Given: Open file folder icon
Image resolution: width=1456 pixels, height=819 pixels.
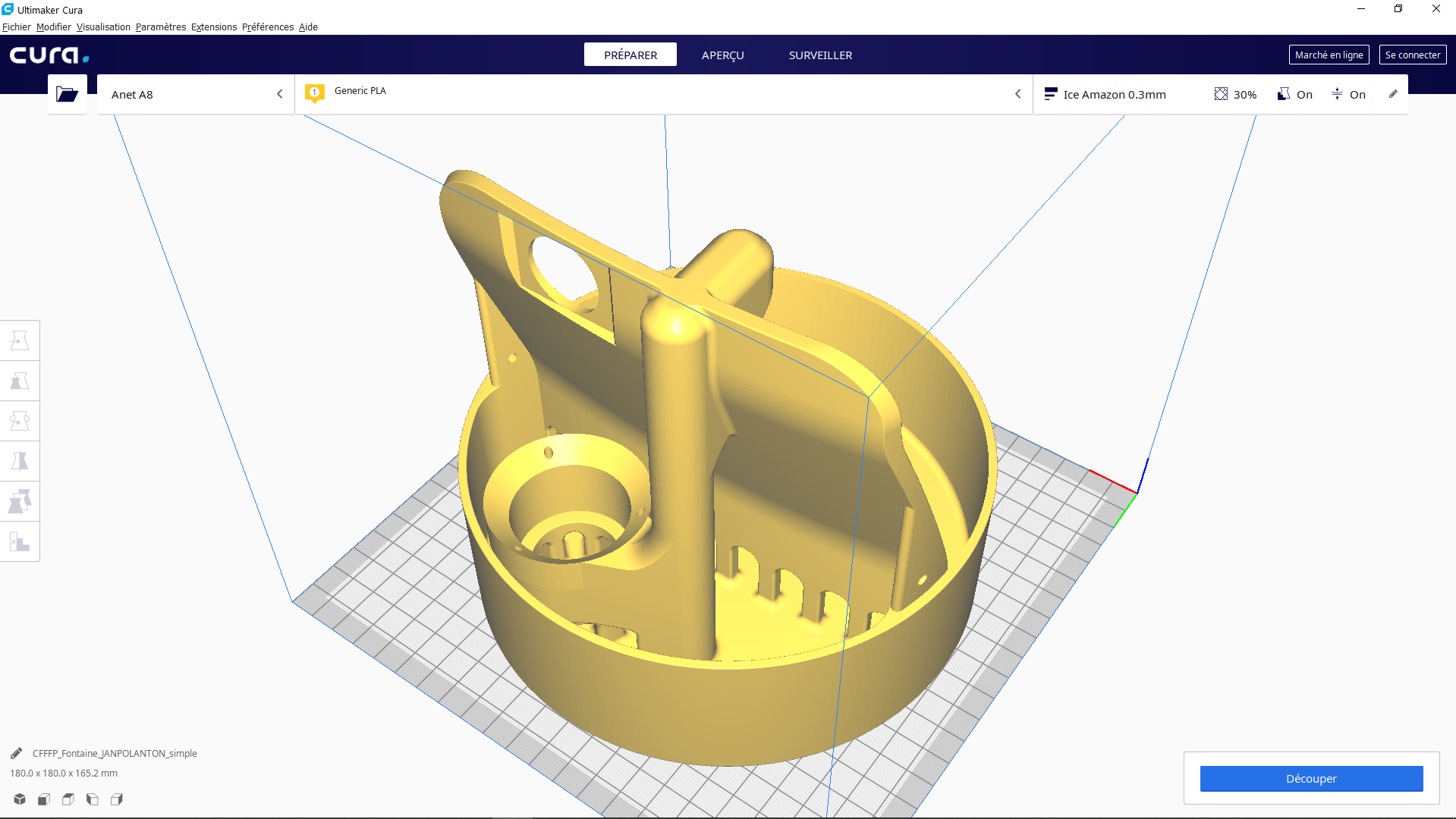Looking at the screenshot, I should coord(68,94).
